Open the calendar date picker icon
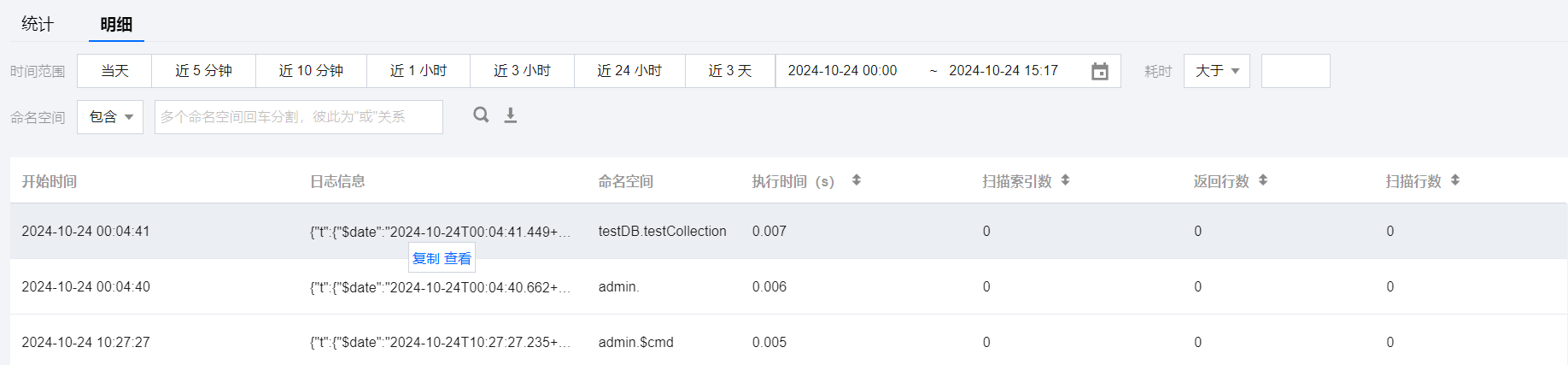1568x365 pixels. pyautogui.click(x=1100, y=71)
